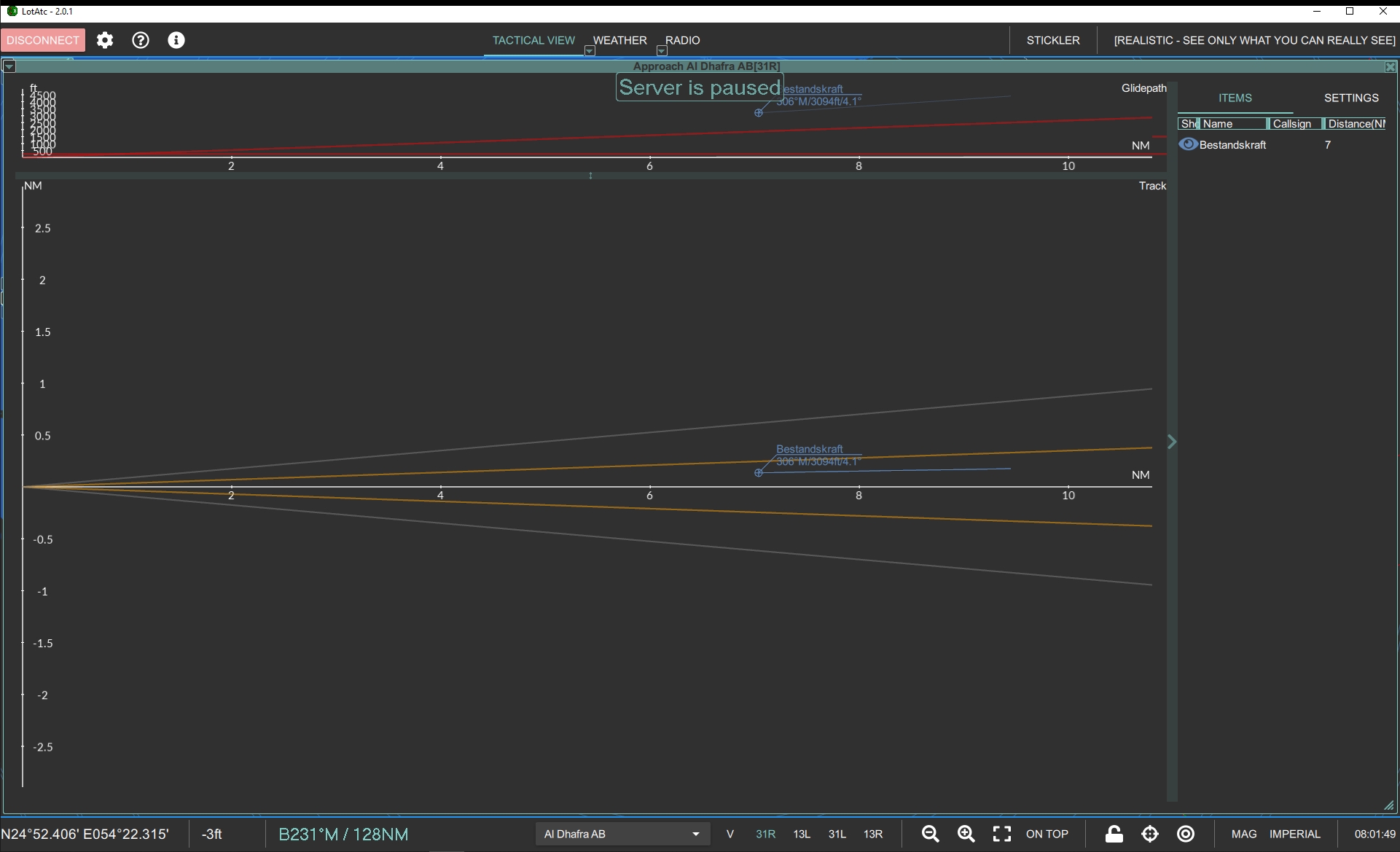1400x852 pixels.
Task: Switch to ITEMS tab
Action: [x=1235, y=98]
